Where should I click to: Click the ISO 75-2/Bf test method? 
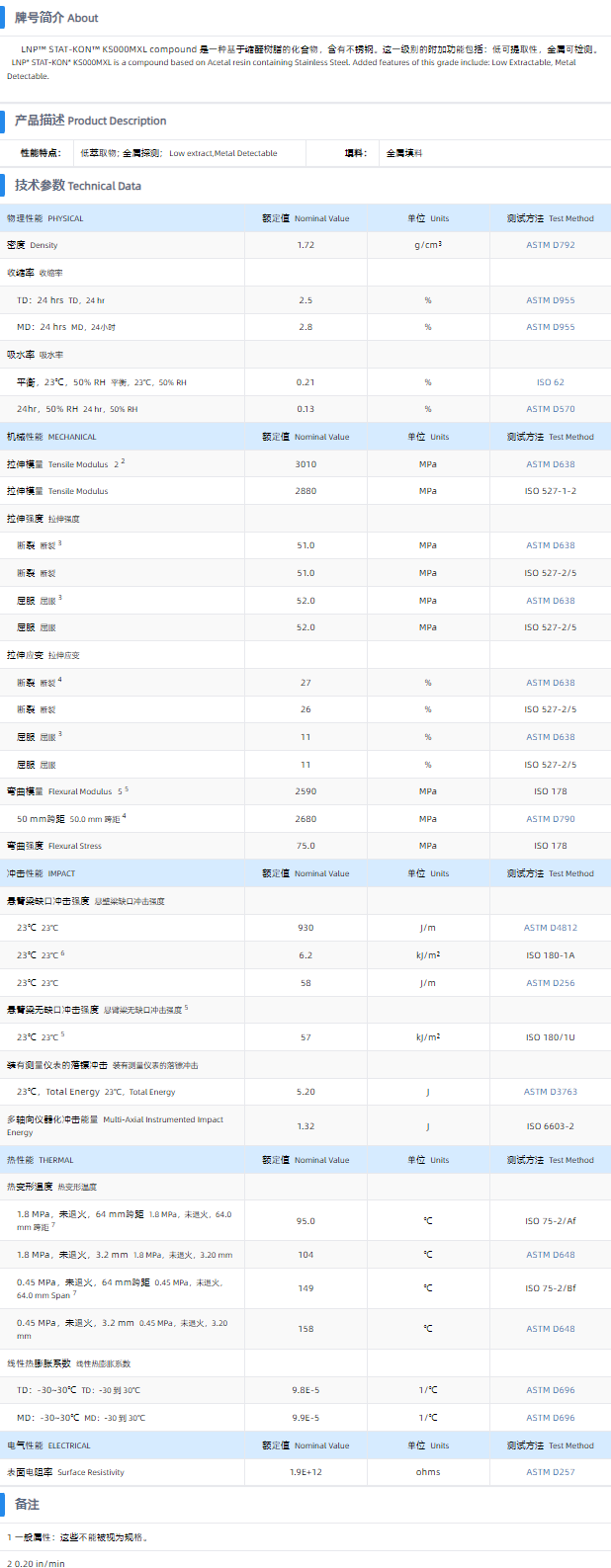[550, 1288]
